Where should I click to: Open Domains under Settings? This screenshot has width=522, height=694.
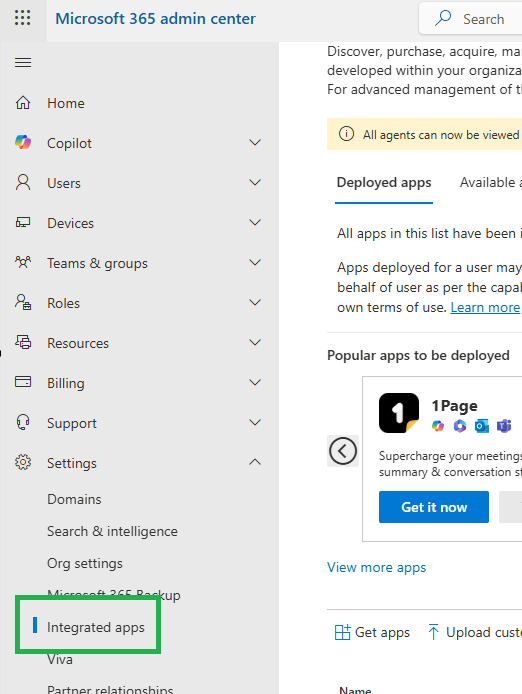74,499
